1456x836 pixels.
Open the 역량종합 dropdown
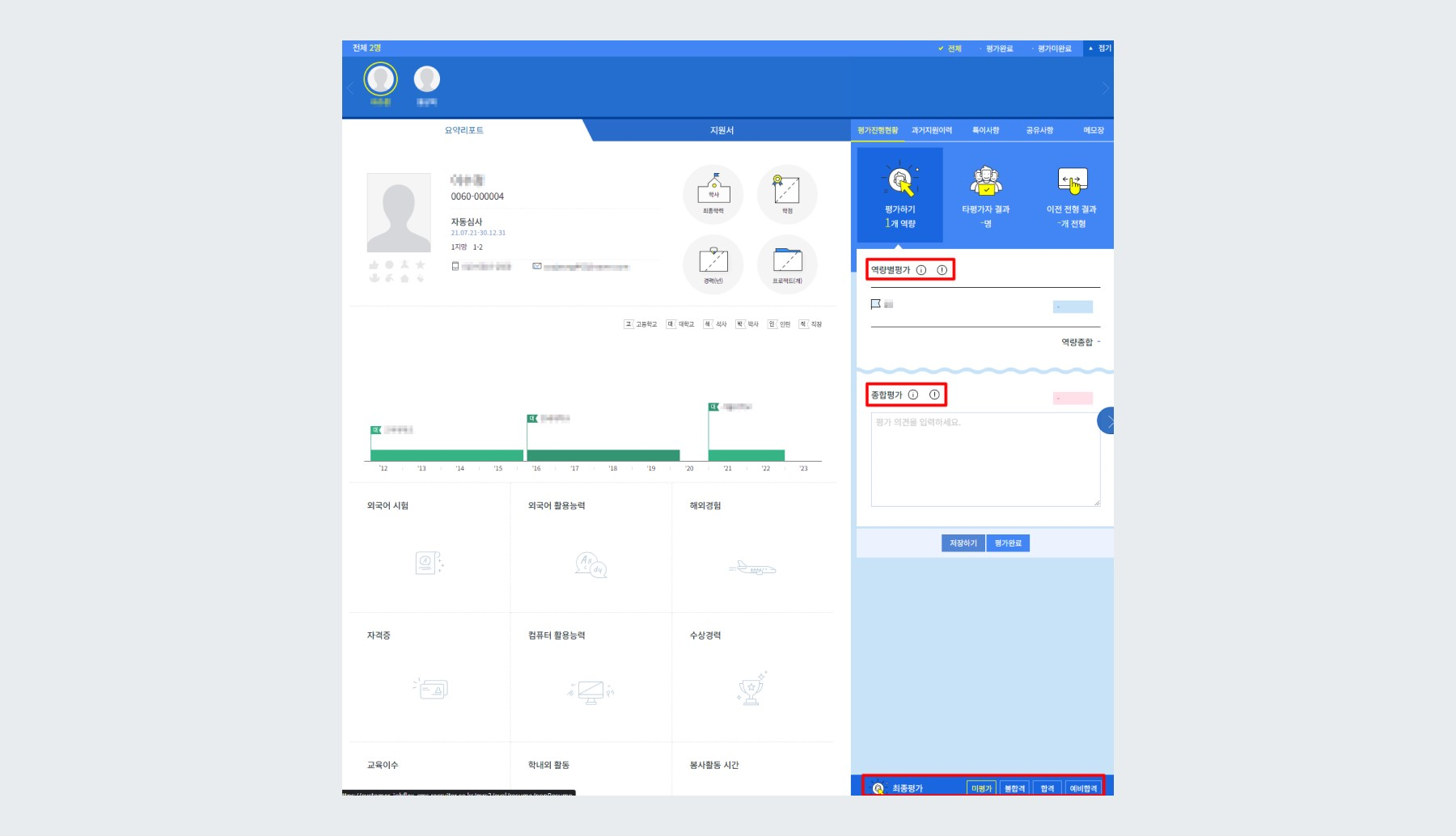click(1081, 343)
